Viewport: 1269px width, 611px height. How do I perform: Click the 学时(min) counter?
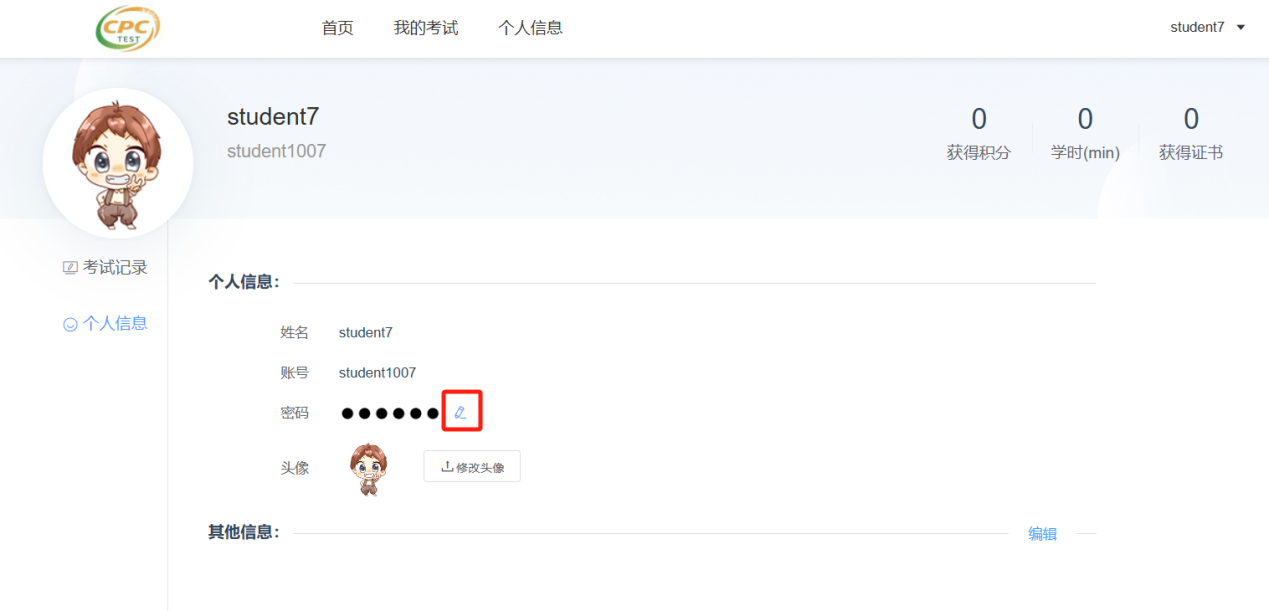[x=1085, y=134]
